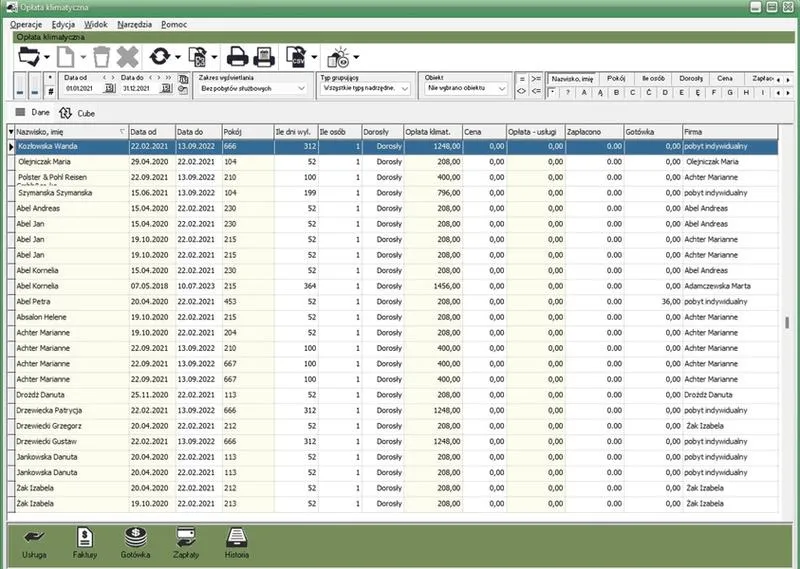Screen dimensions: 800x569
Task: Select the letter B filter button
Action: coord(616,92)
